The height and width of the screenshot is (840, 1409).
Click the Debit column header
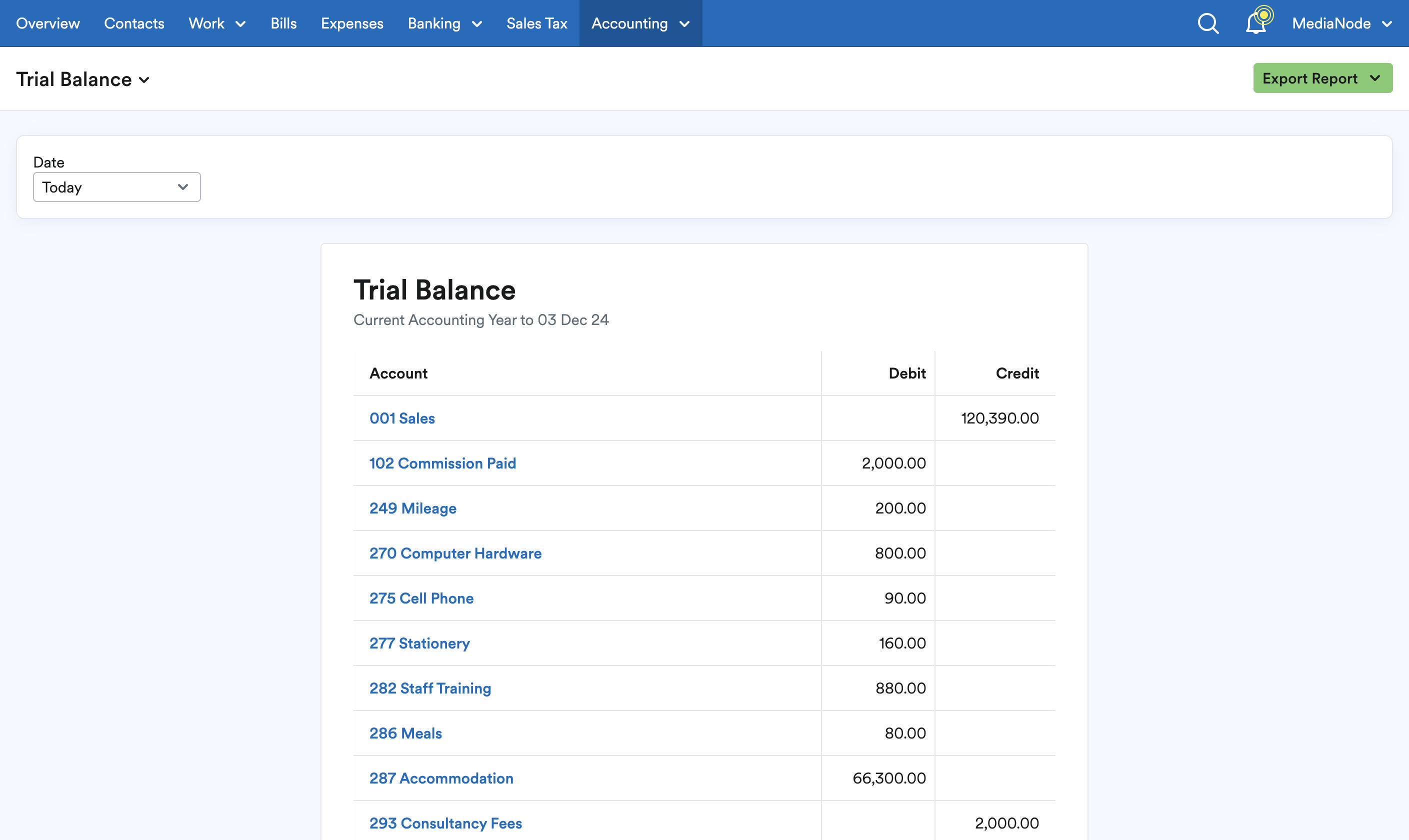(x=907, y=373)
